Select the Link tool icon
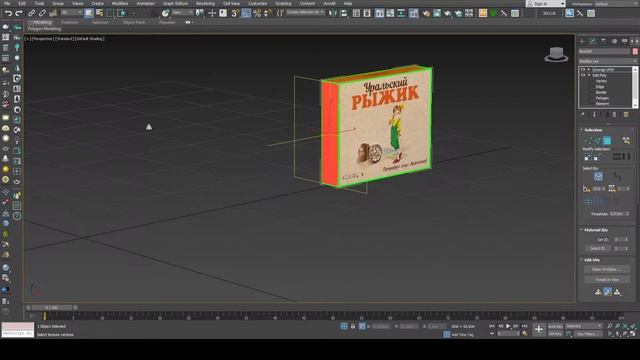Image resolution: width=640 pixels, height=360 pixels. point(31,13)
